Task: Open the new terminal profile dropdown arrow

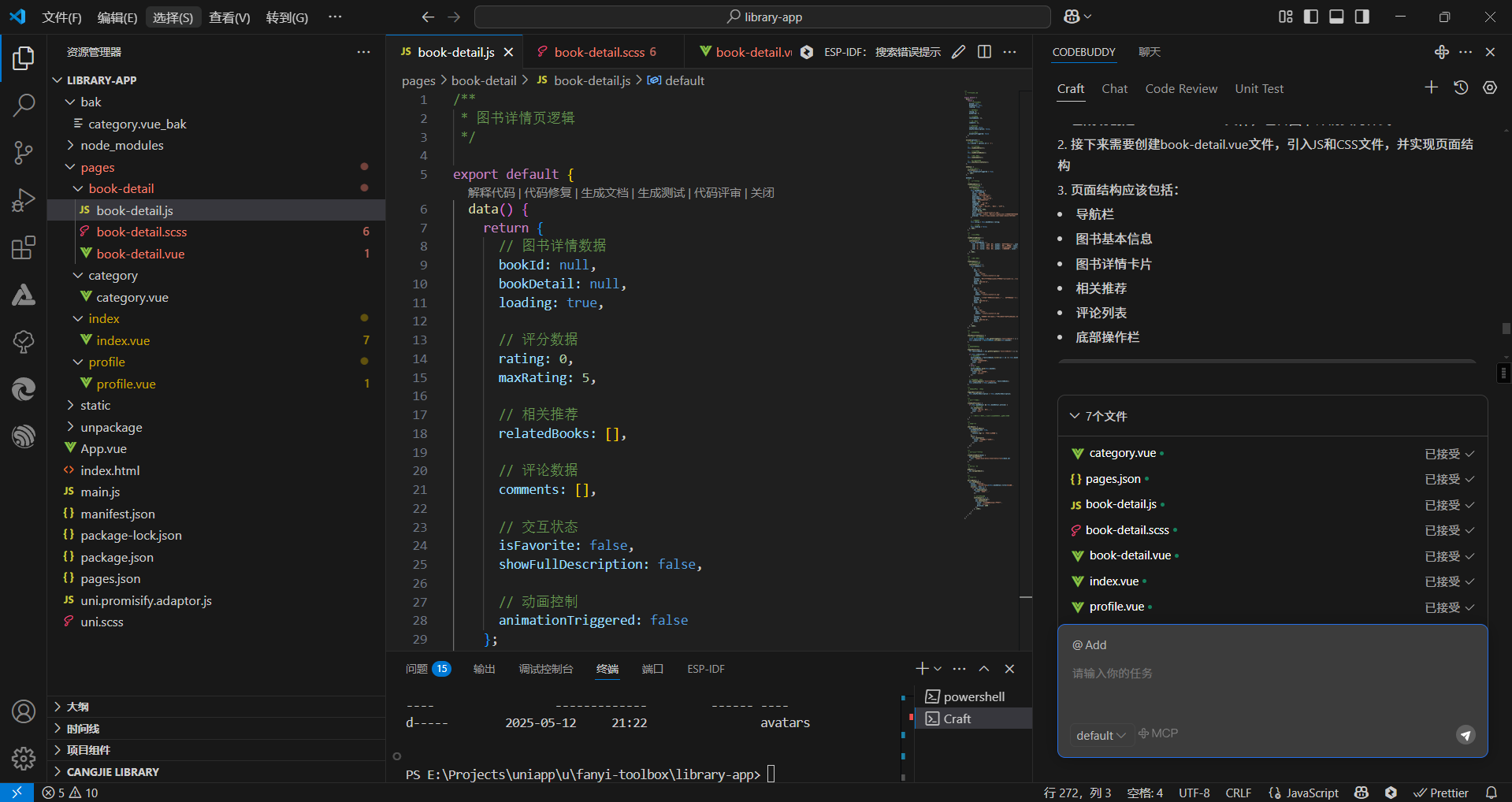Action: pos(938,669)
